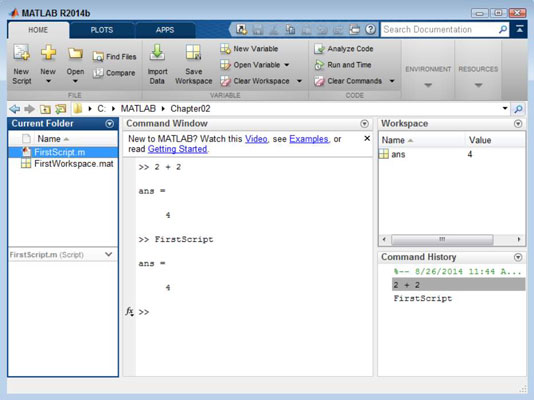Expand the New dropdown arrow

tap(48, 81)
